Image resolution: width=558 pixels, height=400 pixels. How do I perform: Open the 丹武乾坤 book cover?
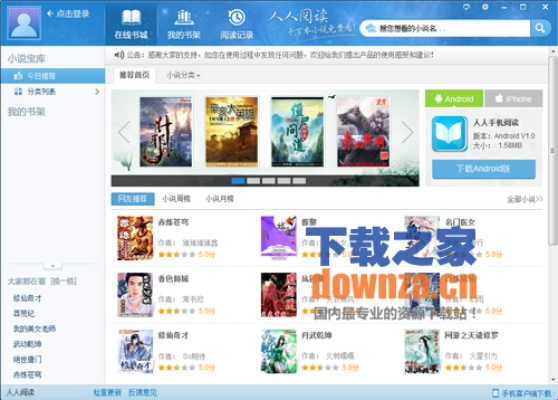tap(279, 351)
